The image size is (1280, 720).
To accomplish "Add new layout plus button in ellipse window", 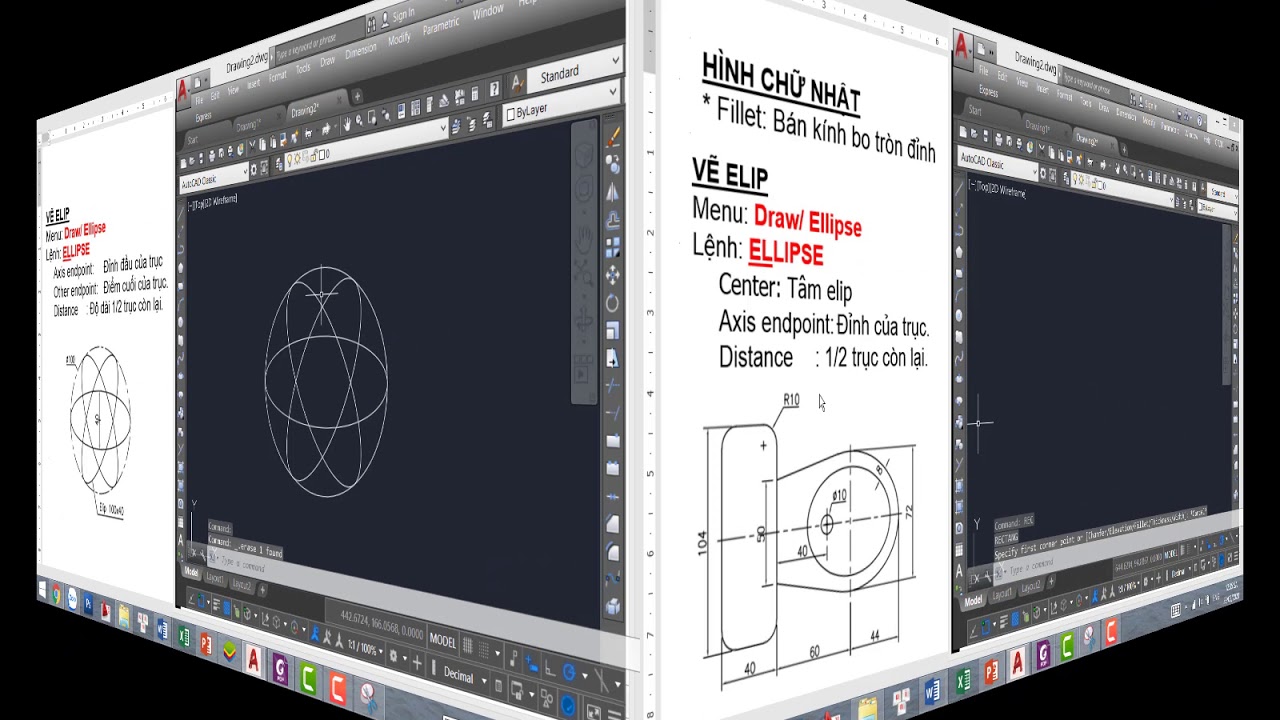I will [262, 589].
